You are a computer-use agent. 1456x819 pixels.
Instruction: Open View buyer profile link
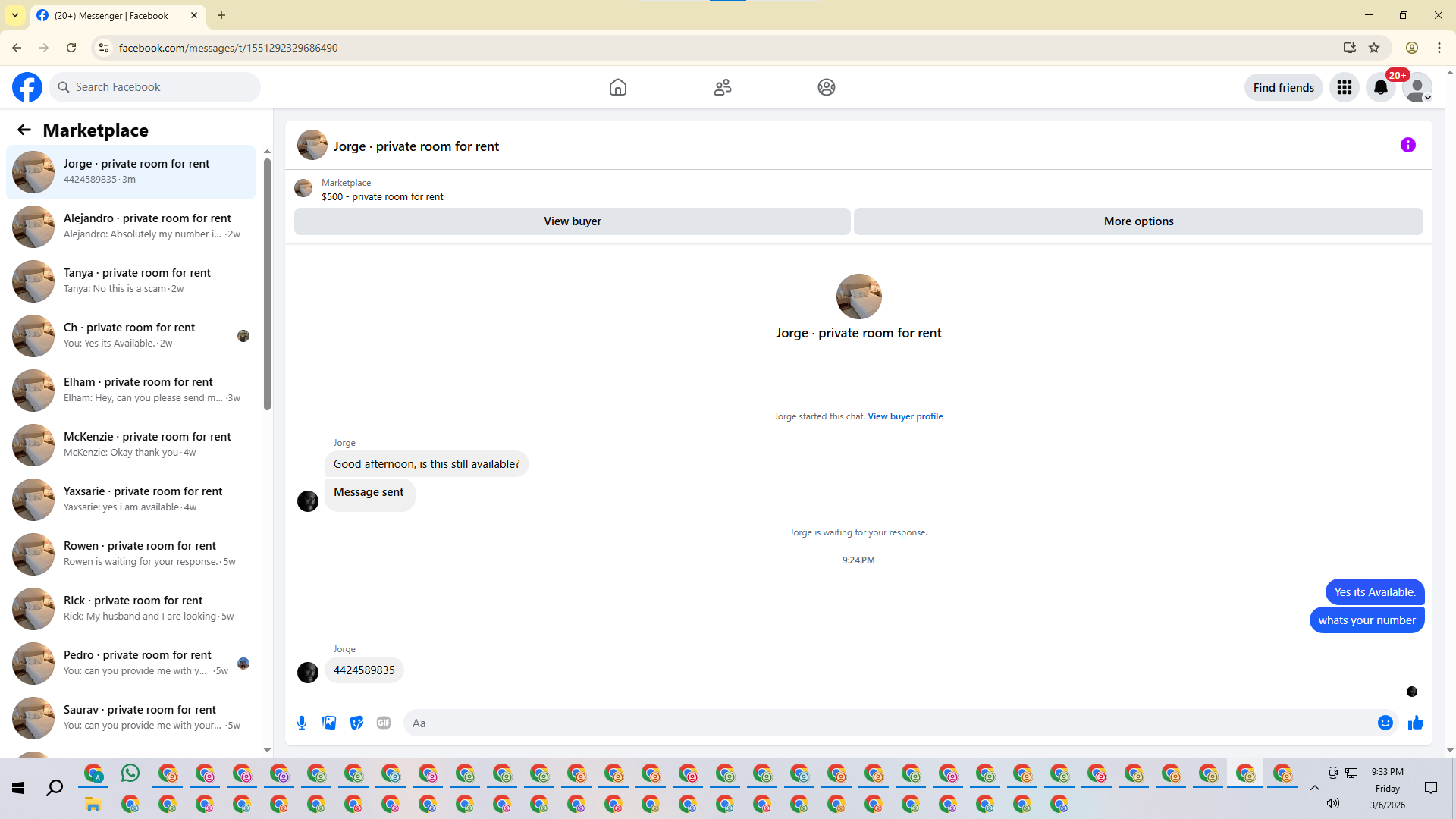click(905, 416)
